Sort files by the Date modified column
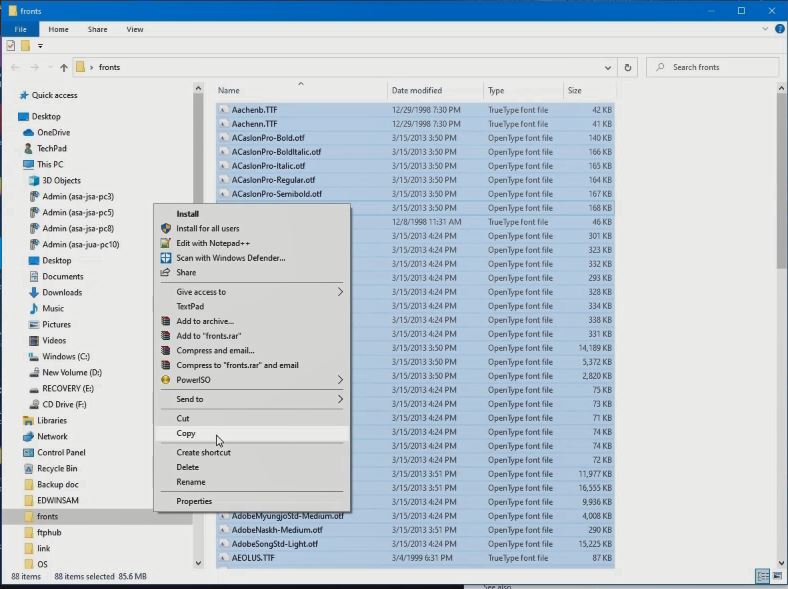Screen dimensions: 788x589 [x=417, y=90]
